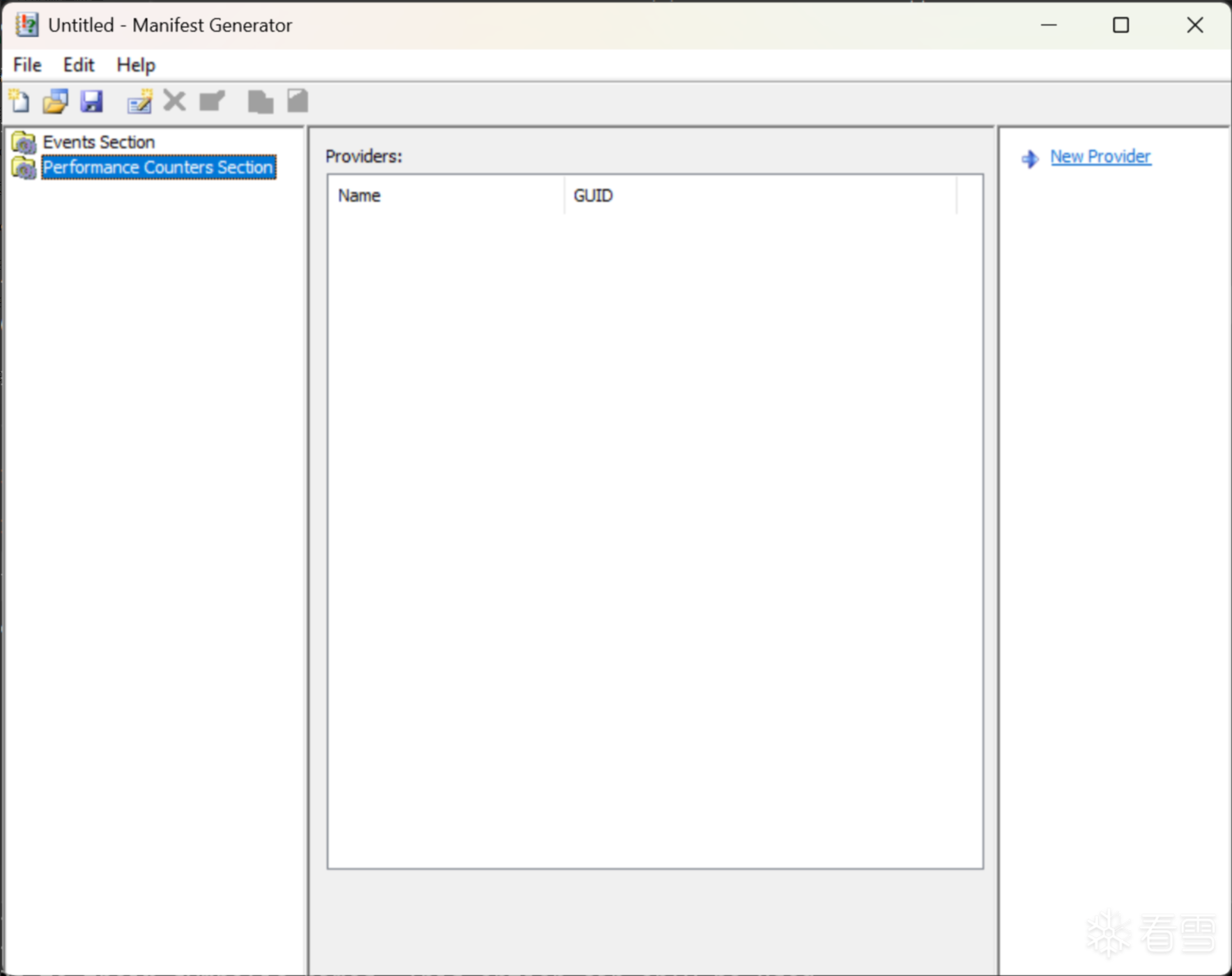
Task: Minimize the Manifest Generator window
Action: [1049, 25]
